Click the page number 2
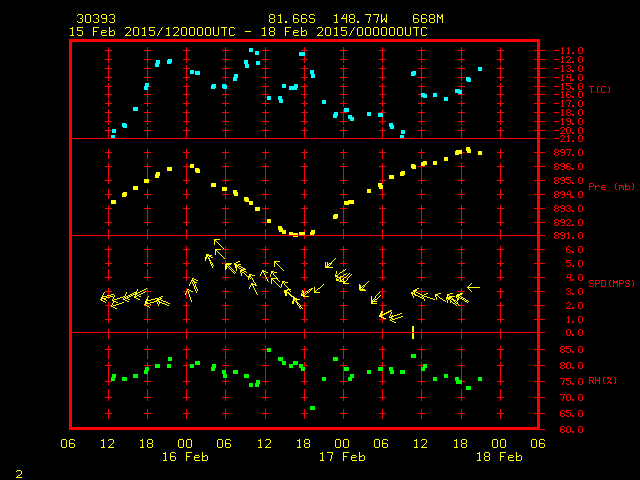 pos(19,474)
